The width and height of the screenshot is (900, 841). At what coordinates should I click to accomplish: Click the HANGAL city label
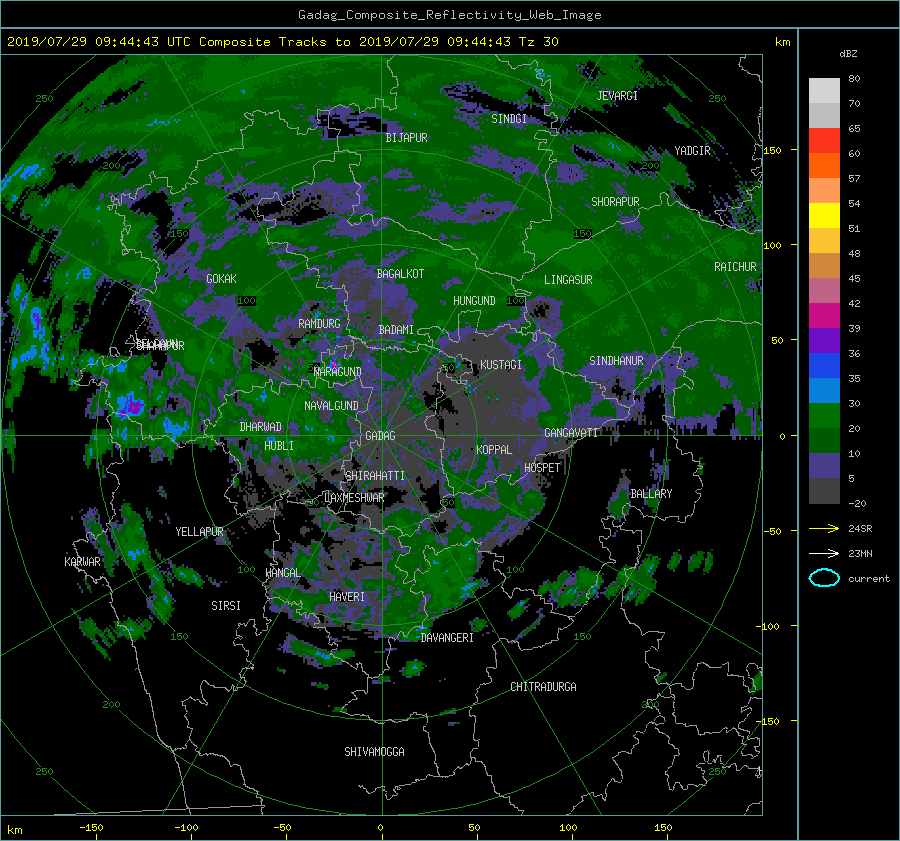pos(283,573)
